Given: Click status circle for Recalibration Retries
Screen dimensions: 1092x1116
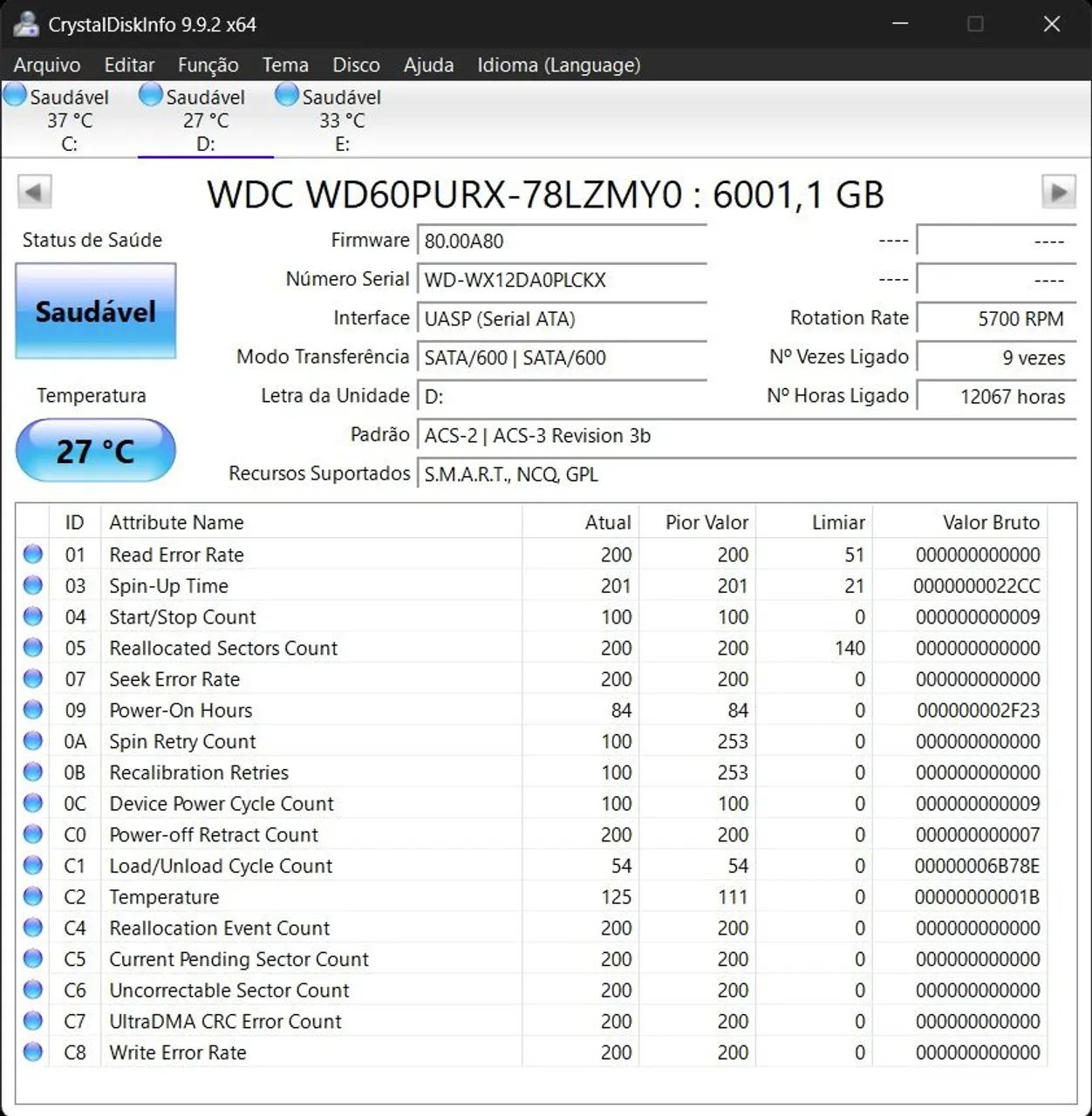Looking at the screenshot, I should [x=33, y=772].
